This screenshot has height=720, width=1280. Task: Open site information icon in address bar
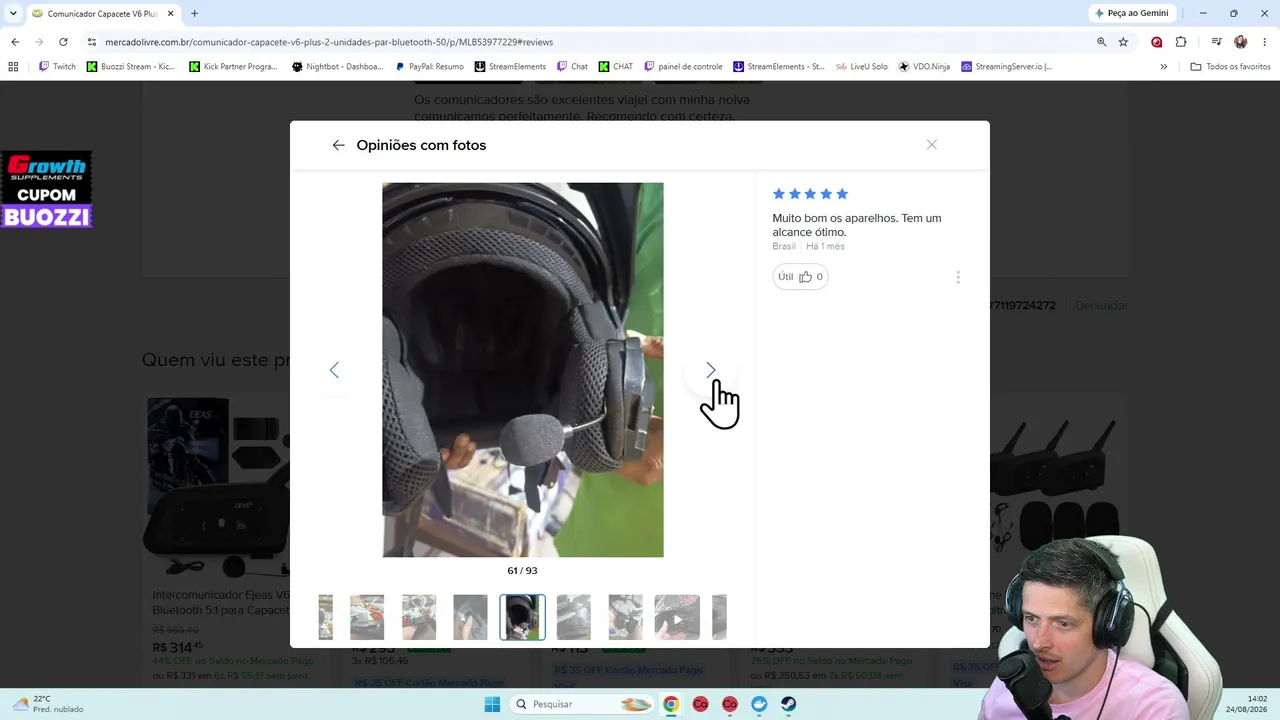92,42
